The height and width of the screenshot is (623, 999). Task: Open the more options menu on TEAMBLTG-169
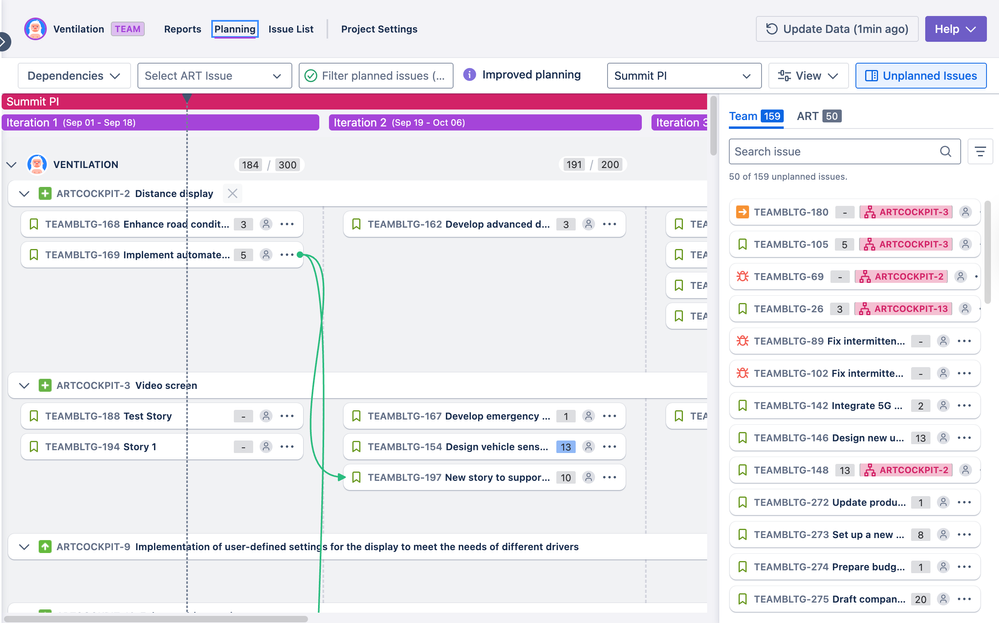pyautogui.click(x=288, y=255)
